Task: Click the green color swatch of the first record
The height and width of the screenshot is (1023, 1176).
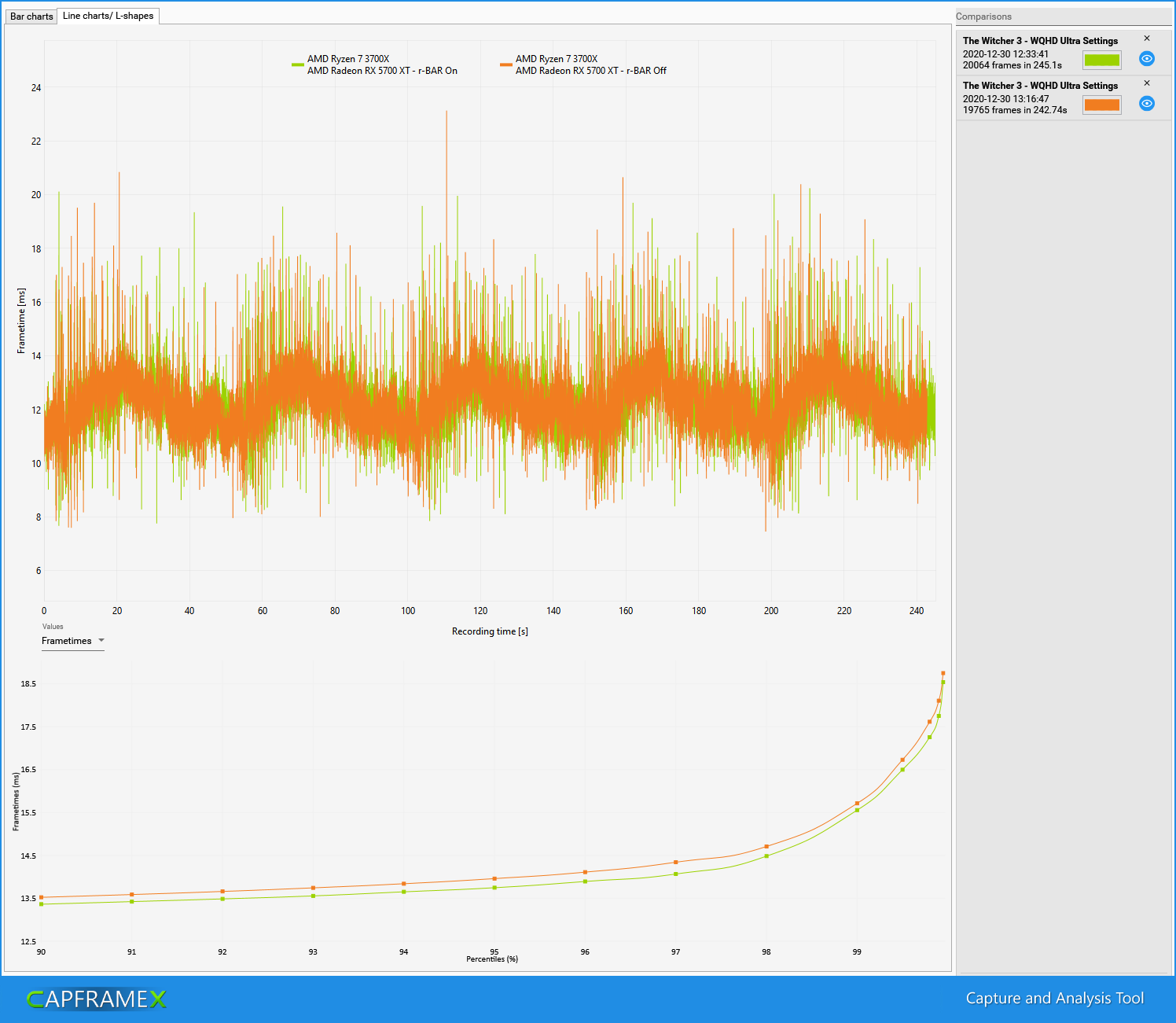Action: [1101, 59]
